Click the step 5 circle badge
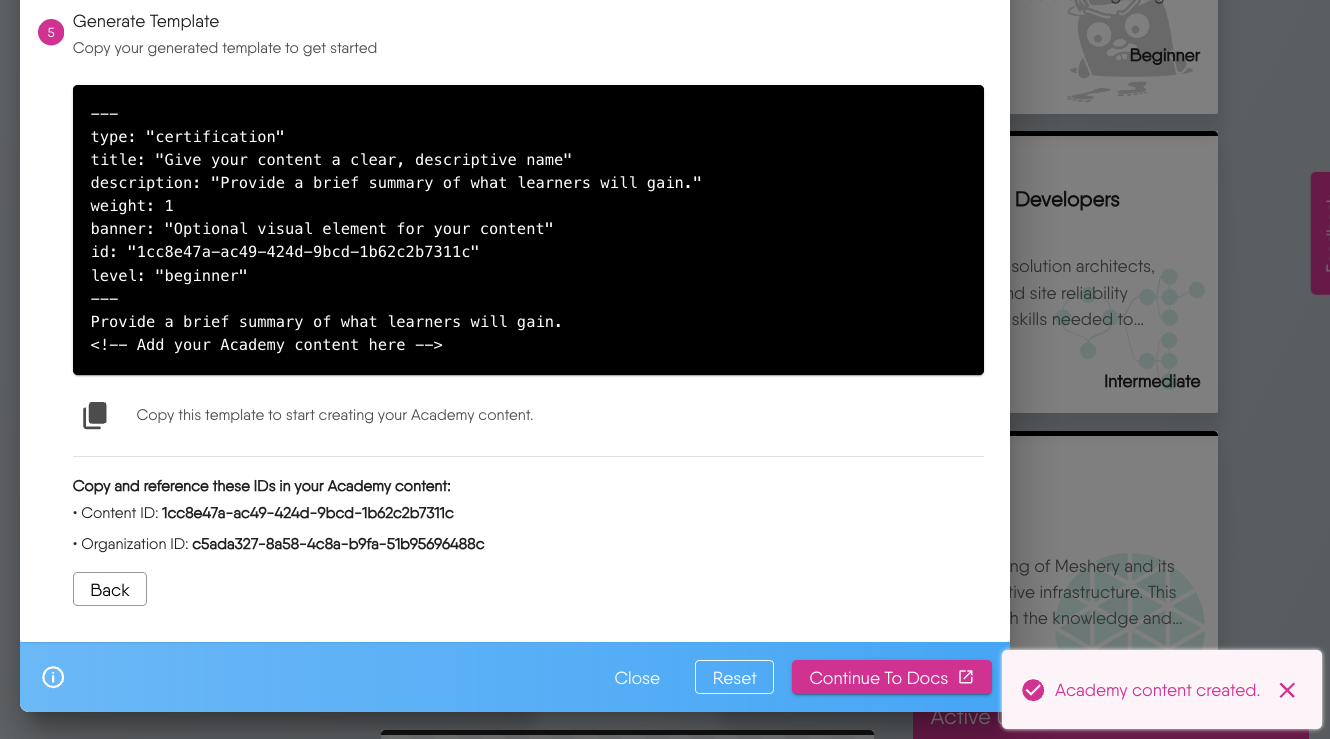 [51, 33]
